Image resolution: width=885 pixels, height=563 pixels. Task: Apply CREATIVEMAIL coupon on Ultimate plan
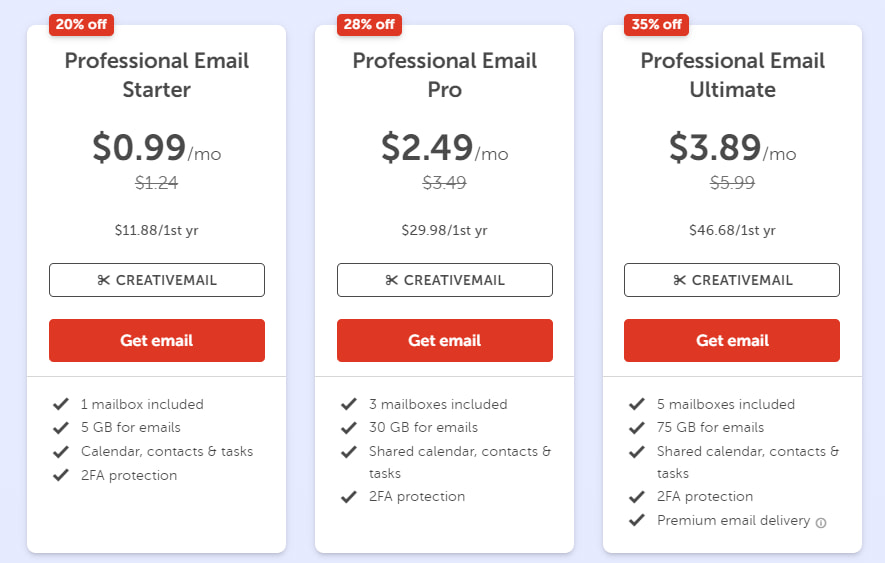point(732,280)
